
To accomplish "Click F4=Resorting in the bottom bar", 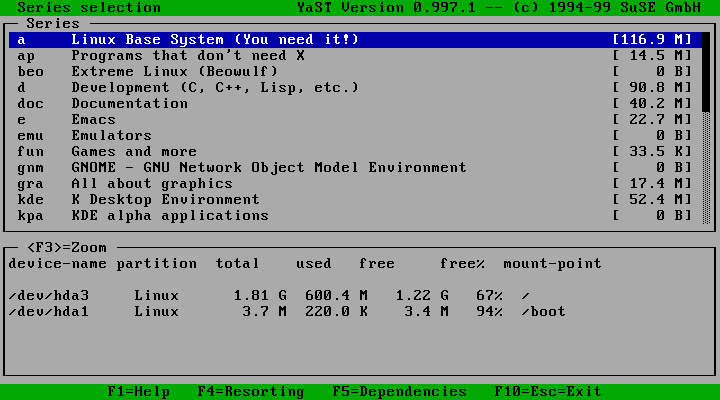I will [250, 392].
